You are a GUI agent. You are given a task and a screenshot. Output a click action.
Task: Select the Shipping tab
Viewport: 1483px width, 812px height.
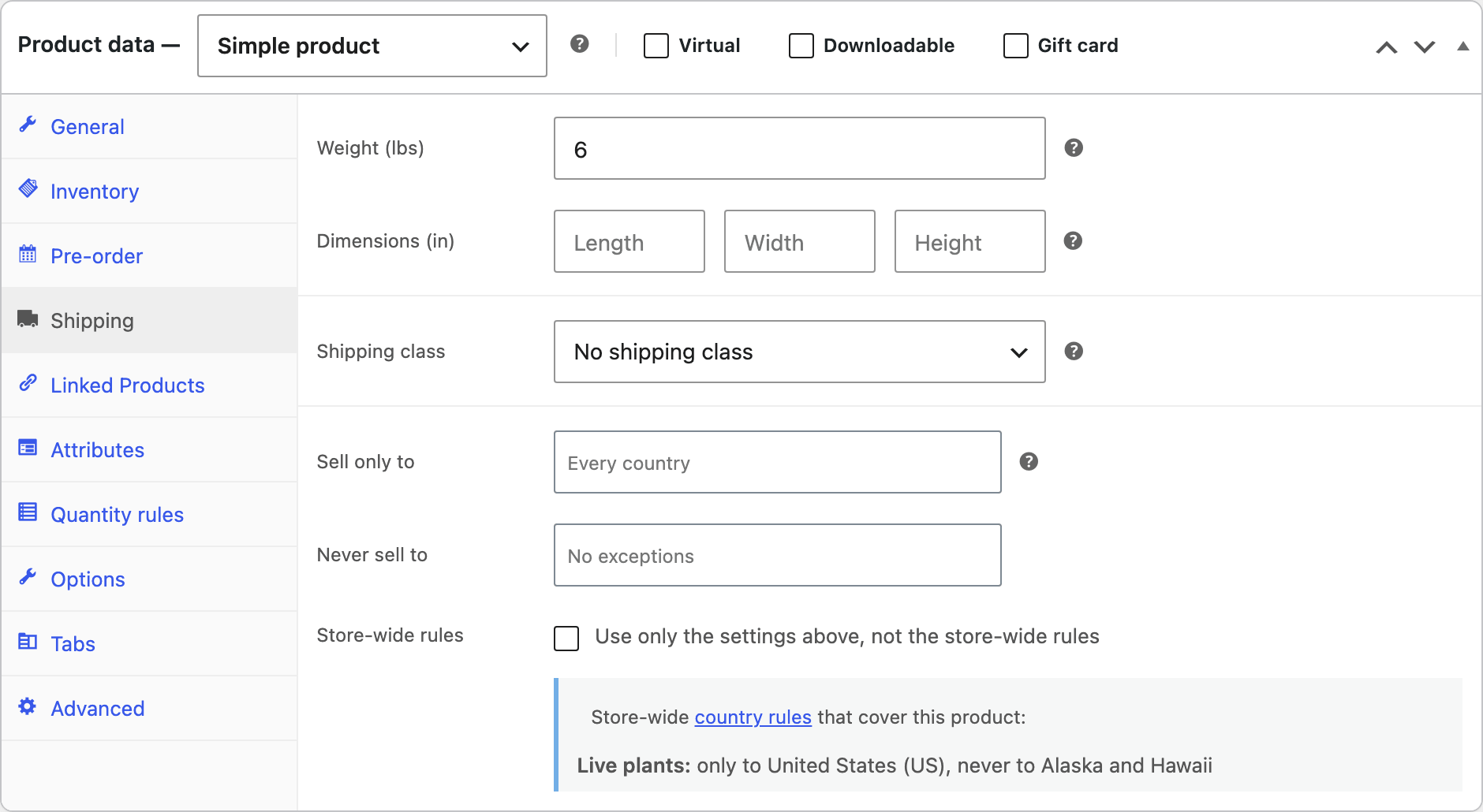click(150, 321)
